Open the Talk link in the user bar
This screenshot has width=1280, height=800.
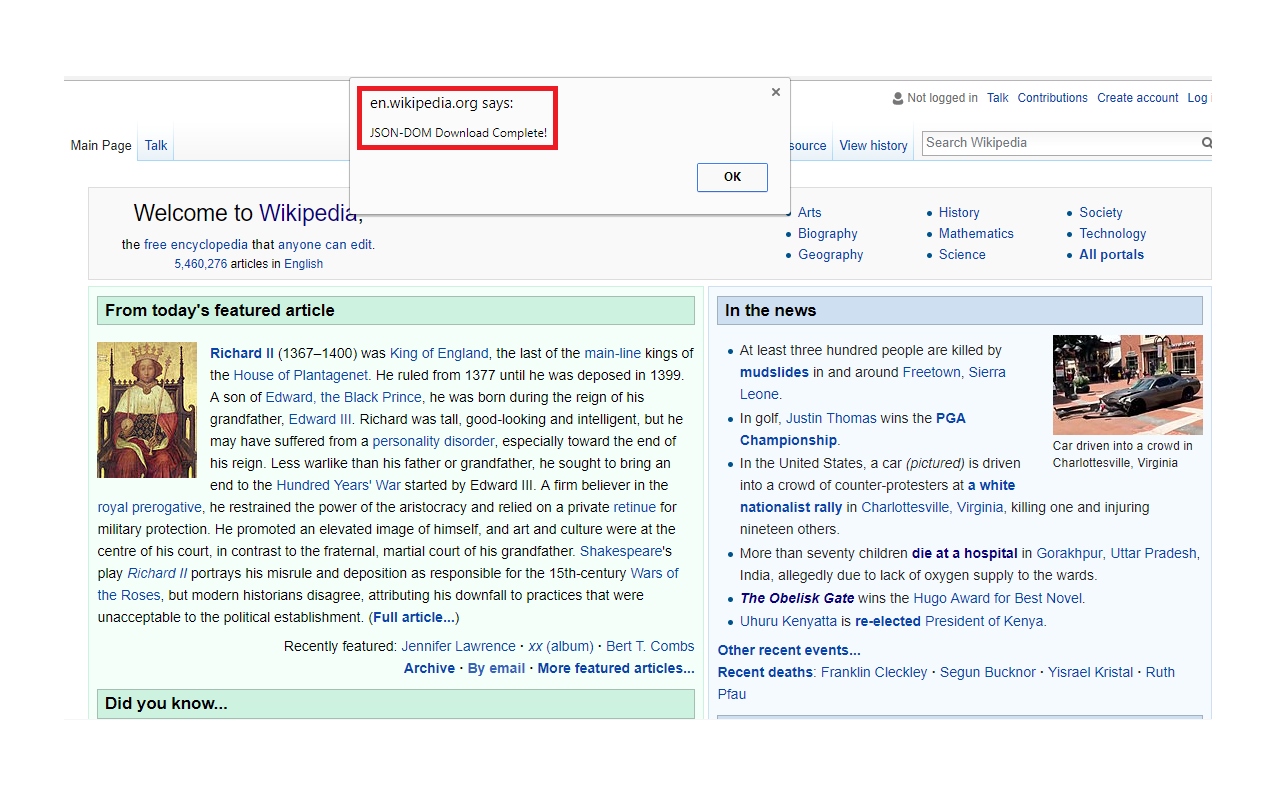pyautogui.click(x=997, y=98)
